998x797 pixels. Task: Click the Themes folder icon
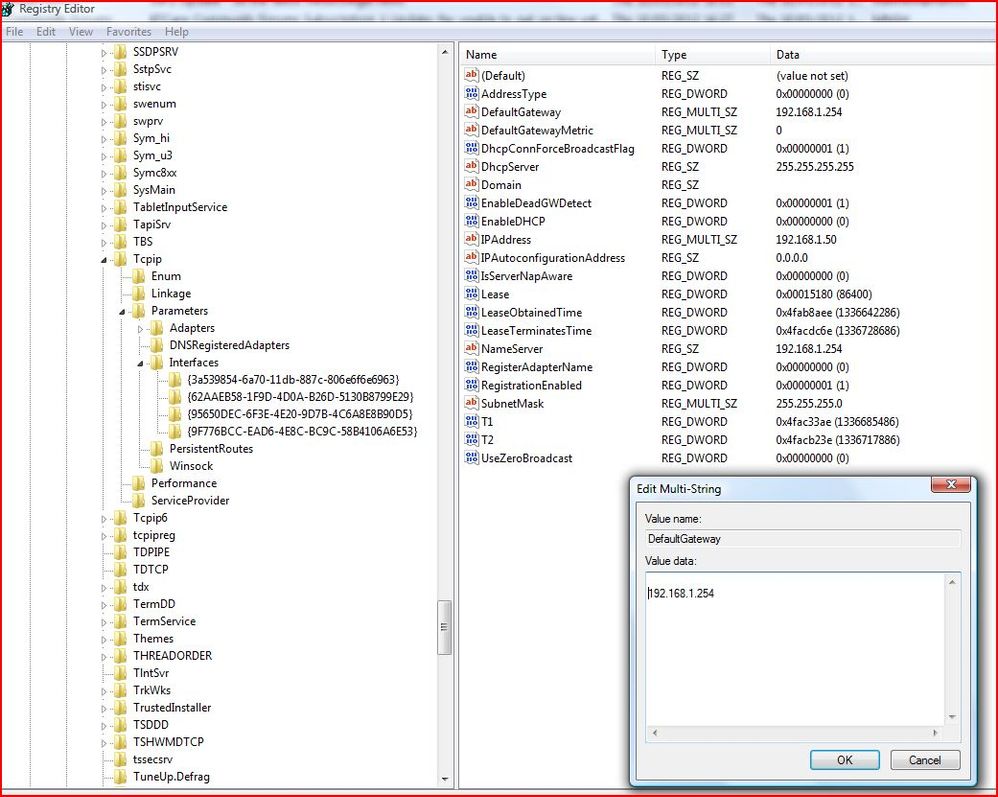tap(120, 638)
